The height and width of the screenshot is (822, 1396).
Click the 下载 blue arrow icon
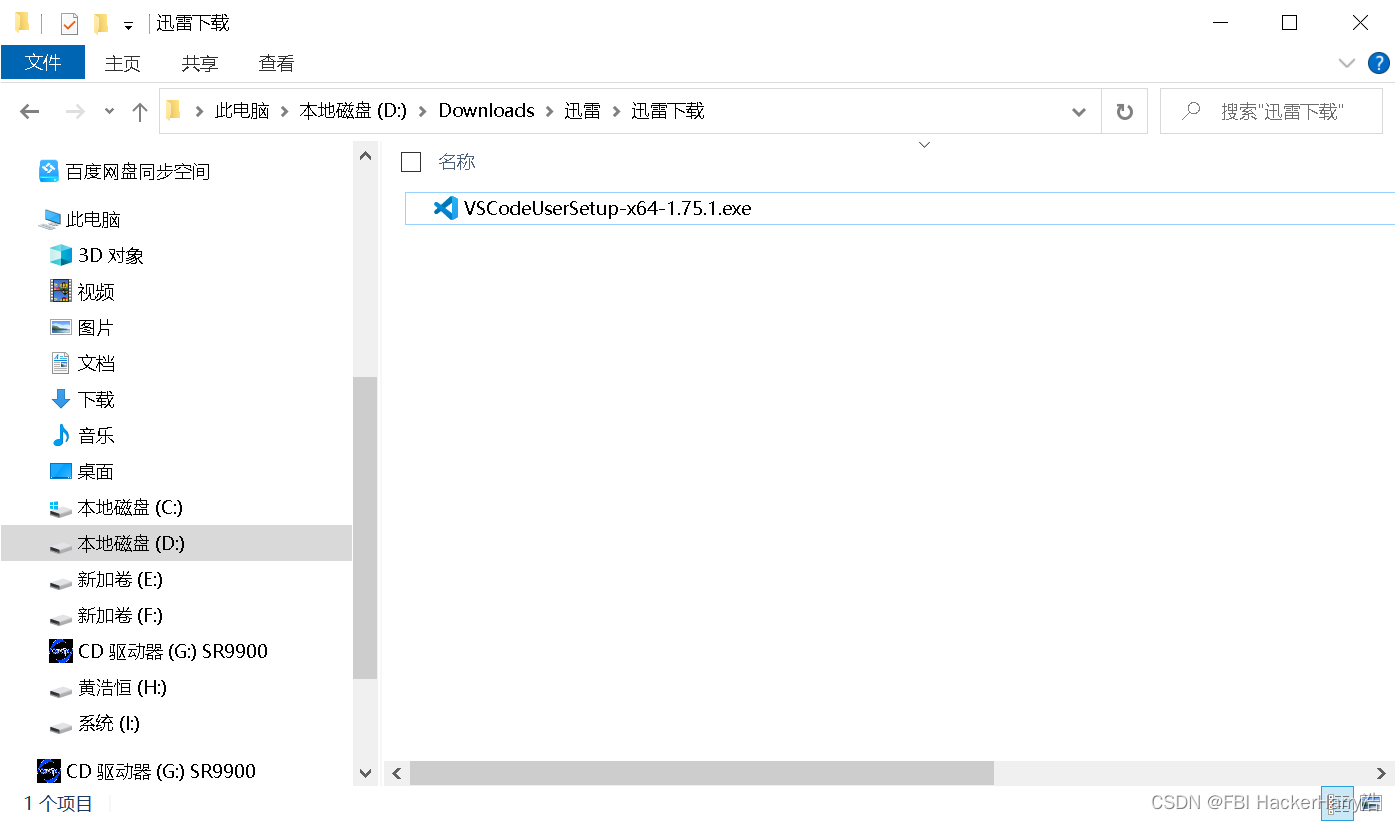[61, 399]
